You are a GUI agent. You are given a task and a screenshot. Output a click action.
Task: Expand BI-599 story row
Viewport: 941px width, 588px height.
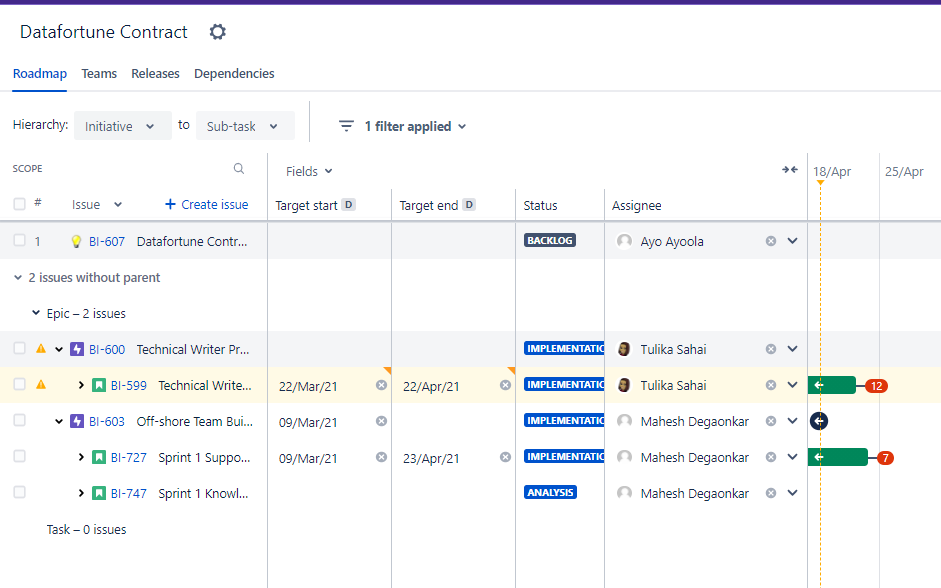(x=81, y=385)
